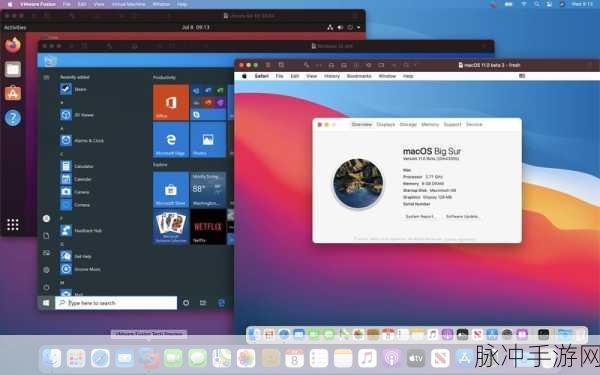Open Edge from the Windows taskbar
The width and height of the screenshot is (600, 375).
[221, 303]
